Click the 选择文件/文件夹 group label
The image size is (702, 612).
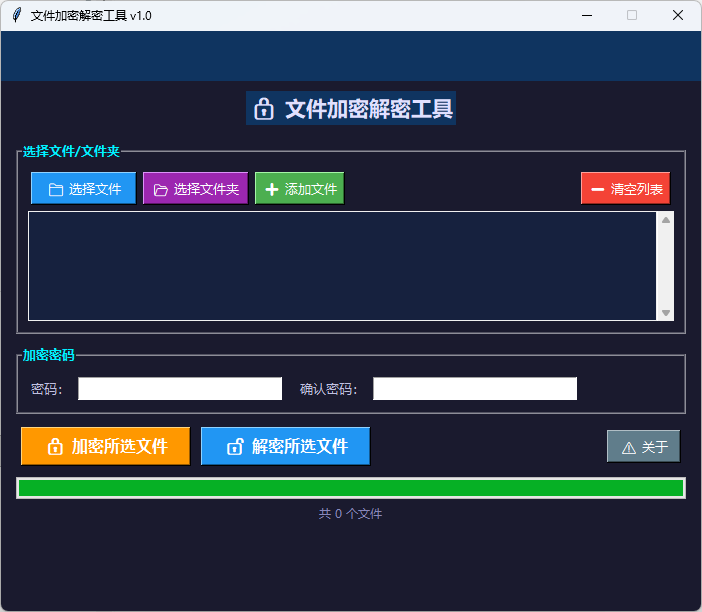pos(71,151)
